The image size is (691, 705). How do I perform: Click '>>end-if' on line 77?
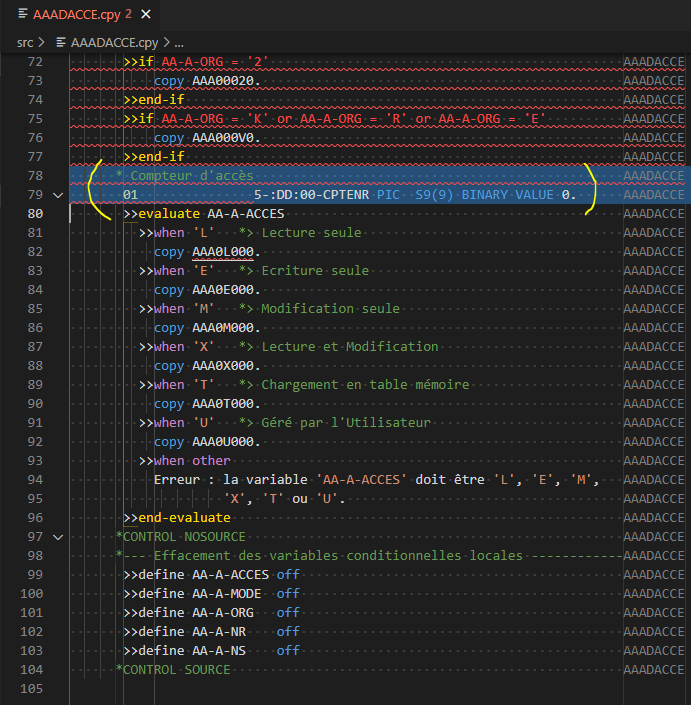click(x=154, y=156)
